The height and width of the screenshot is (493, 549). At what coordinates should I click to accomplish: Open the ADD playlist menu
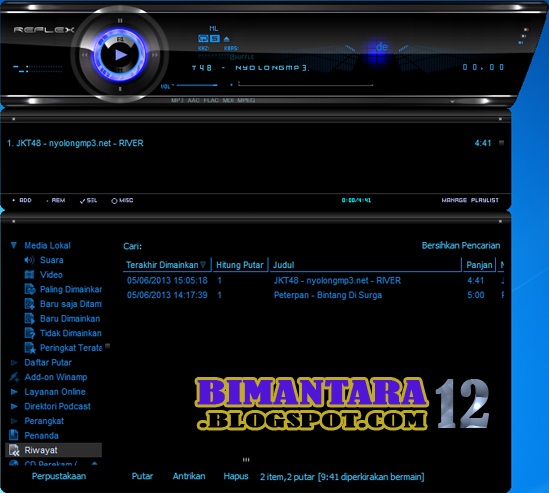(x=22, y=200)
